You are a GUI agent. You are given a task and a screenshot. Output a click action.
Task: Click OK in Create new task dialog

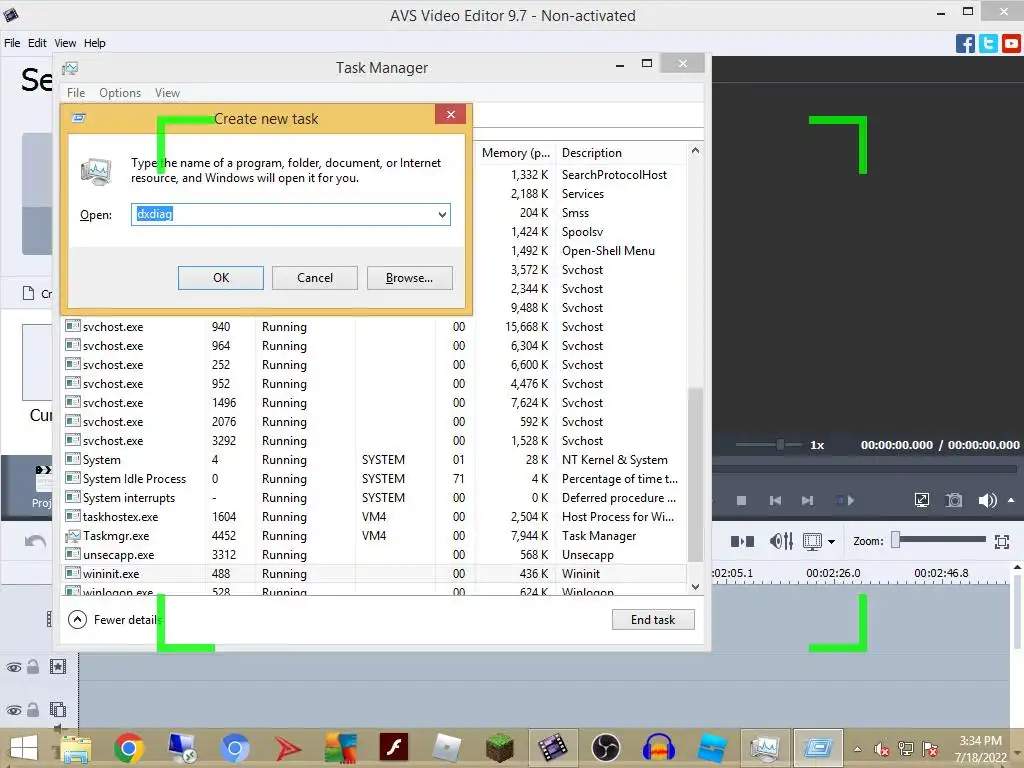point(221,278)
